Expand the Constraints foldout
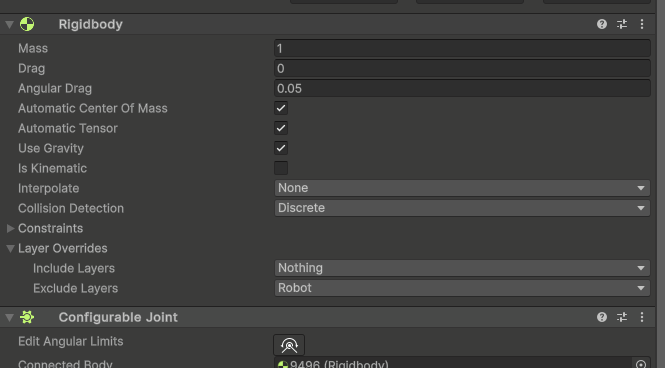The height and width of the screenshot is (368, 665). point(11,228)
